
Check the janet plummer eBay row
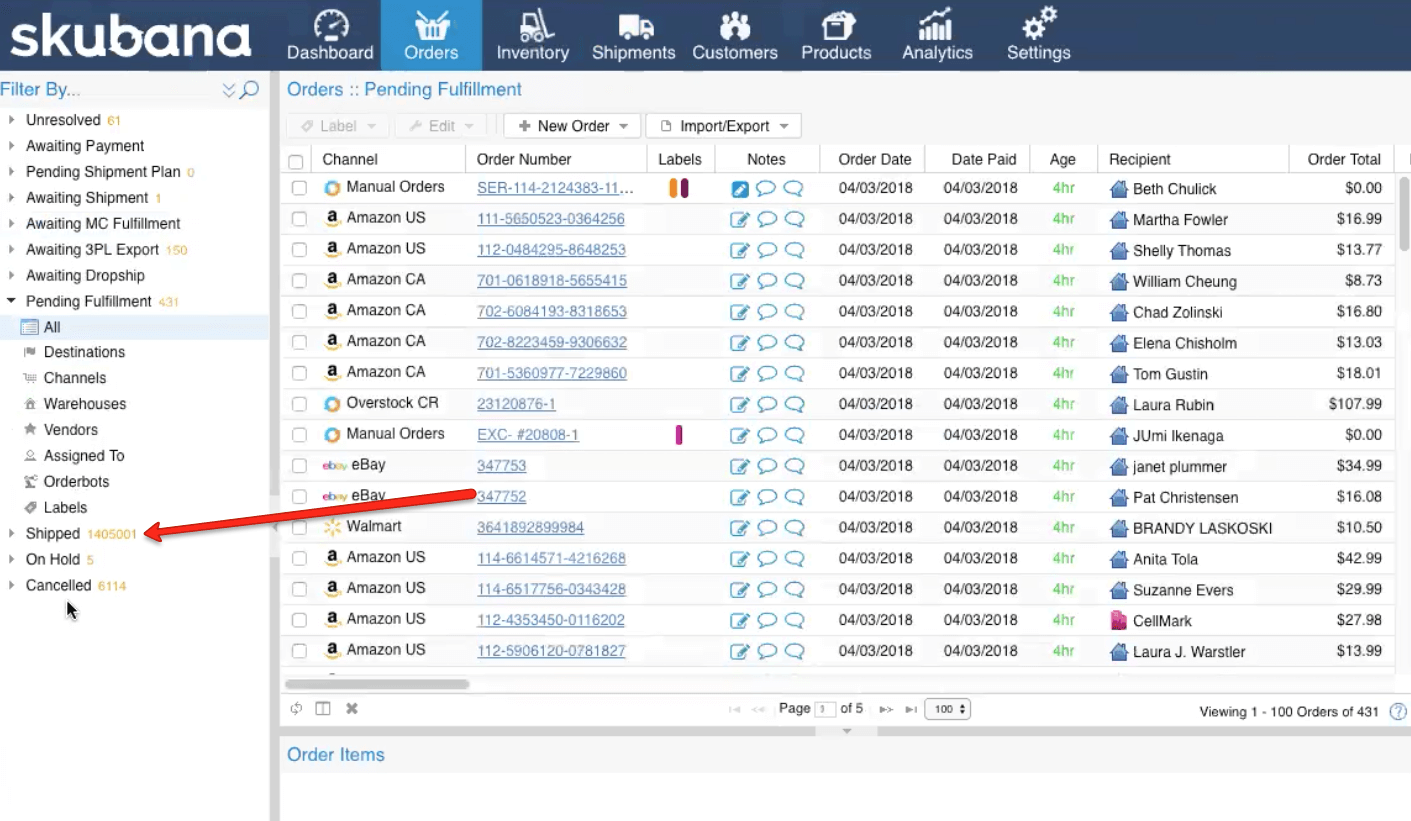tap(299, 466)
